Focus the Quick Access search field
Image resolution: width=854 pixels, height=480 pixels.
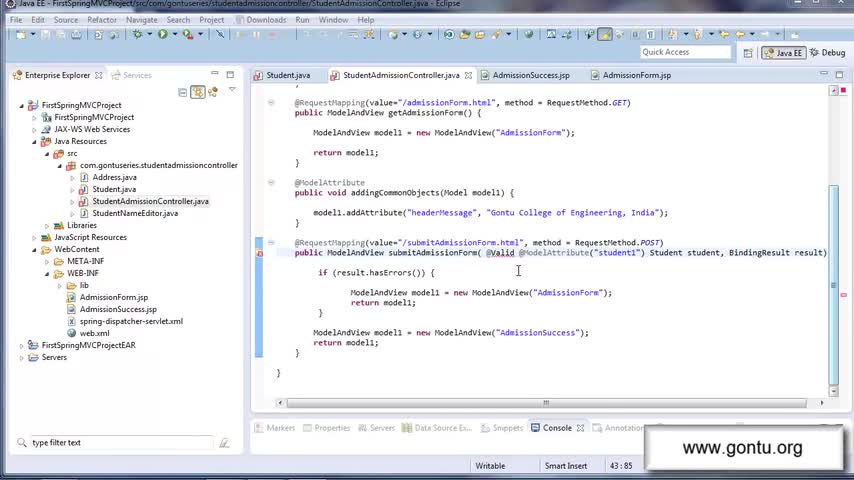685,52
